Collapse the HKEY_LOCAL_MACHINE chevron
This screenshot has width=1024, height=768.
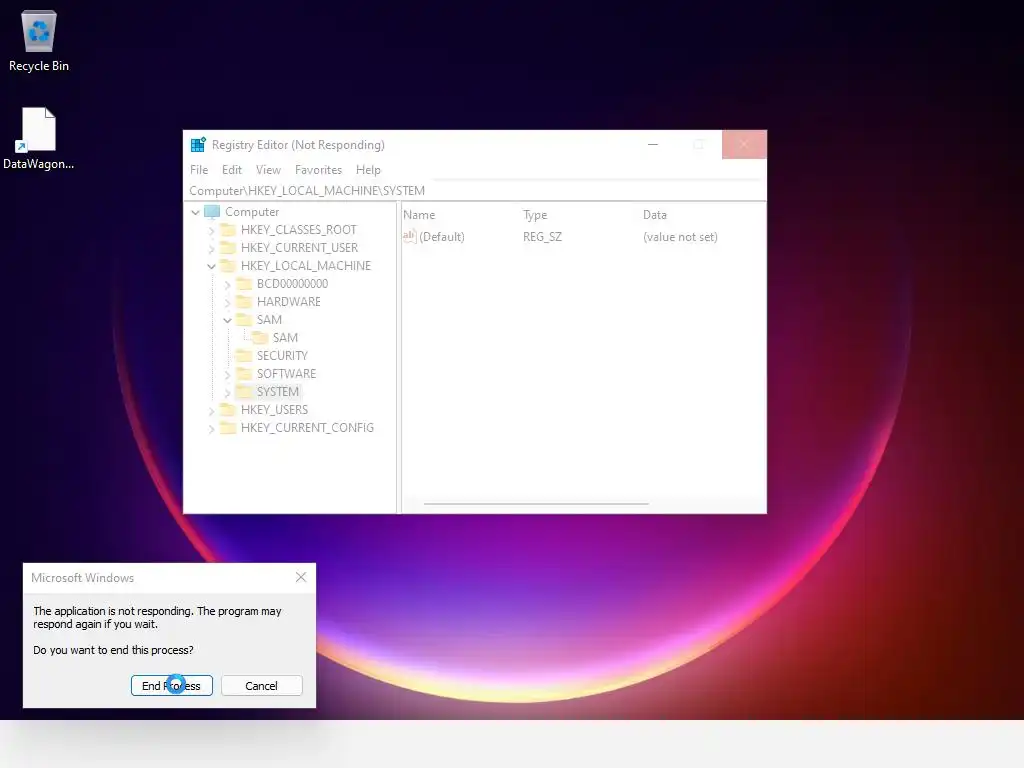click(x=211, y=266)
